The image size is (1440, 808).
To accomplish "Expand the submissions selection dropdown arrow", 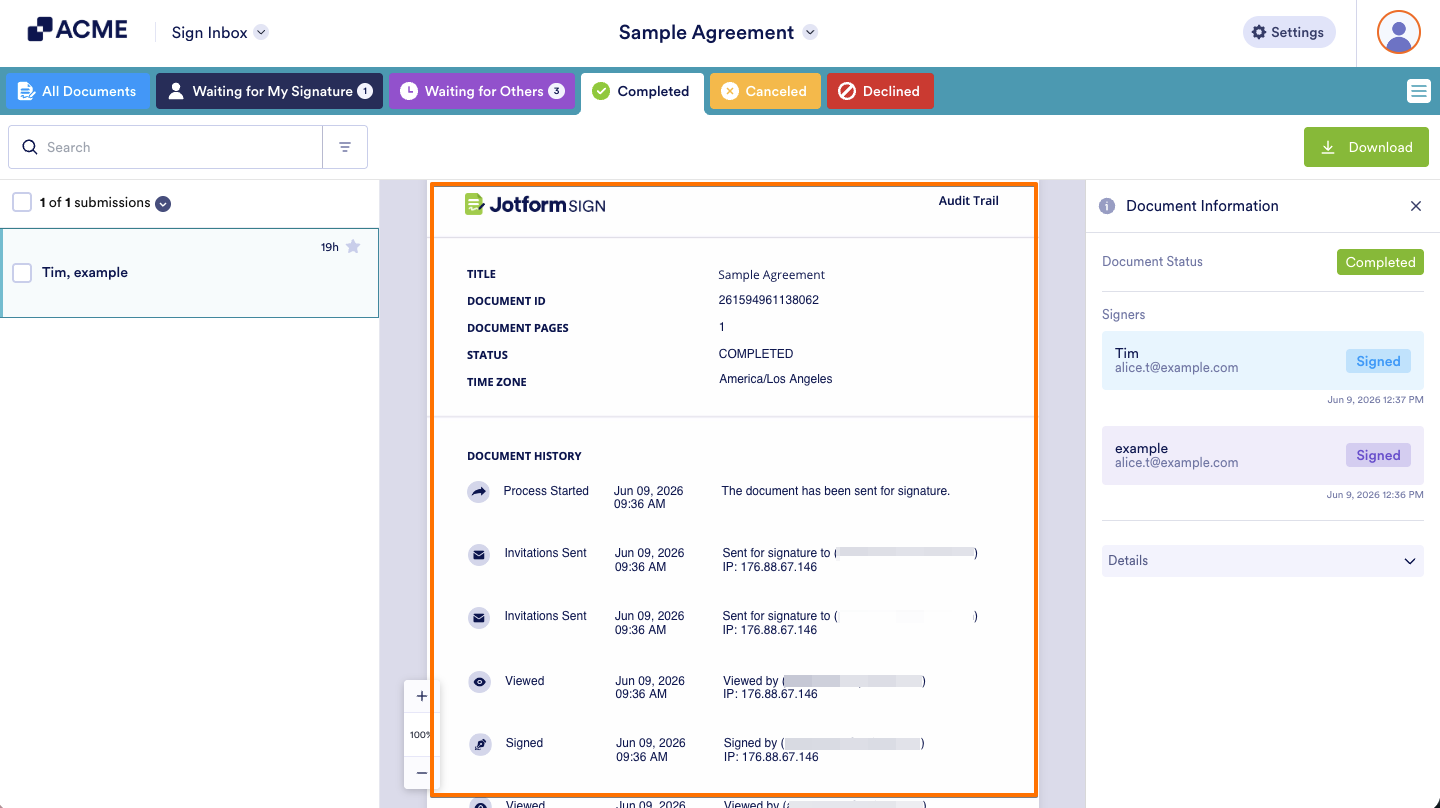I will point(163,203).
